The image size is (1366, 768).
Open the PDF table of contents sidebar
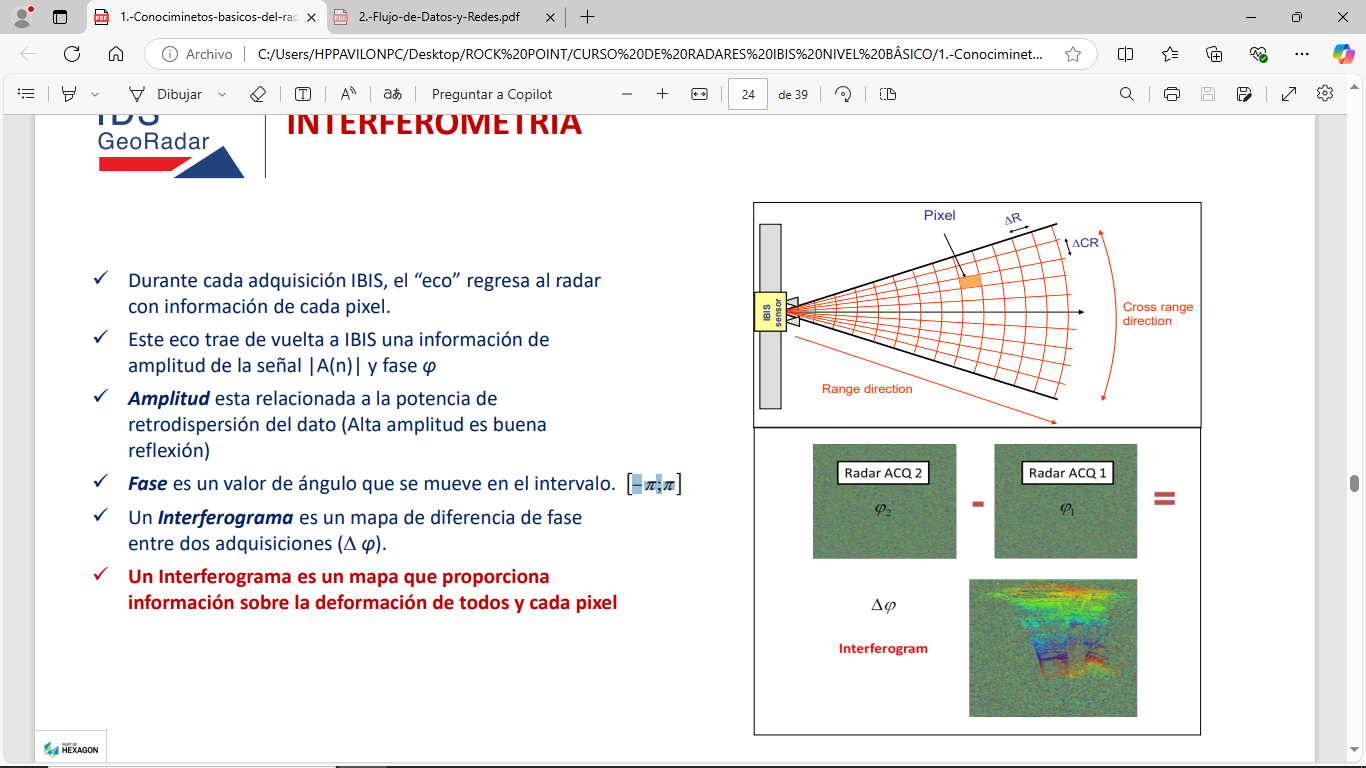click(27, 94)
